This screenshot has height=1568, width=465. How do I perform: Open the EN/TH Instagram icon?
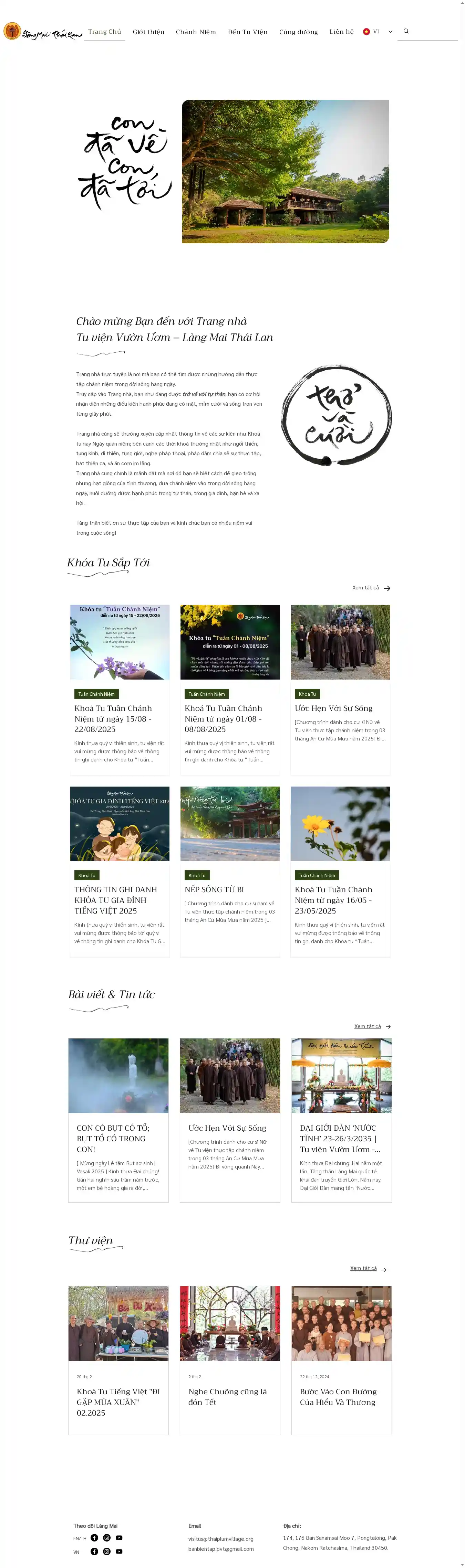[x=107, y=1538]
